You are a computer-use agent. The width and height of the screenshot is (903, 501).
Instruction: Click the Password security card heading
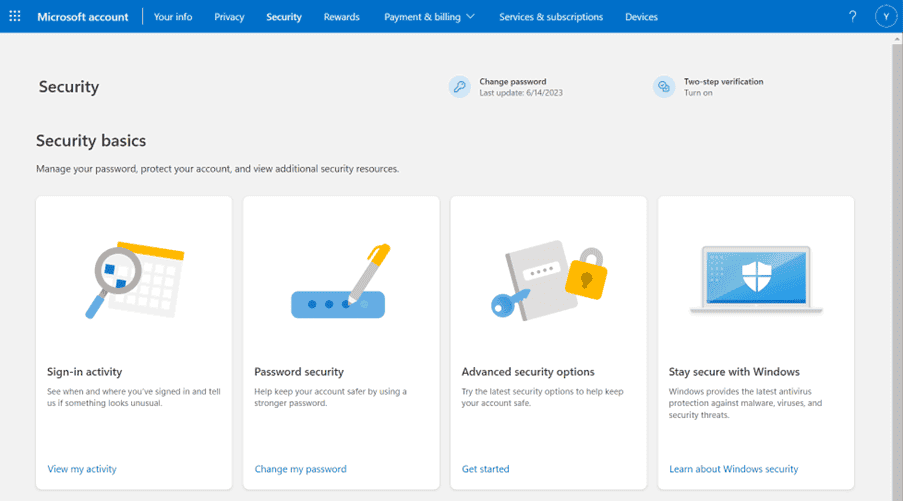tap(299, 372)
